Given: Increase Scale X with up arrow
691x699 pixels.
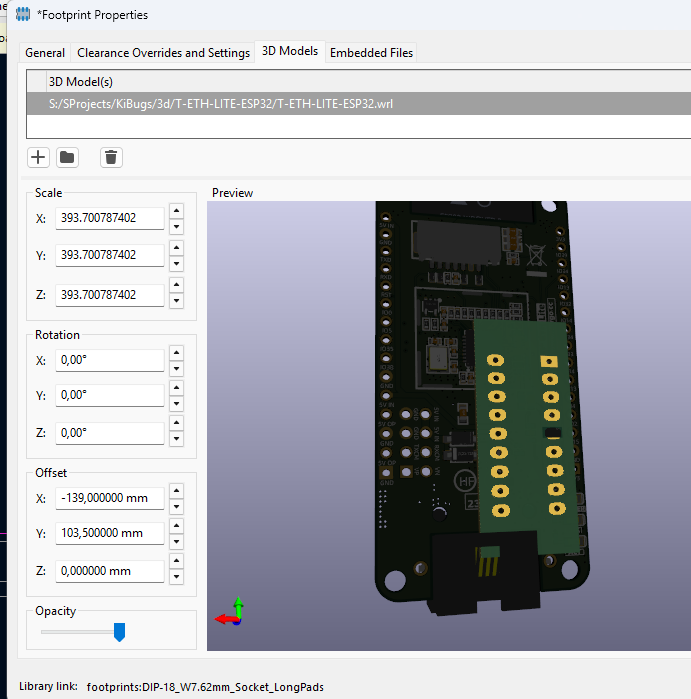Looking at the screenshot, I should pyautogui.click(x=177, y=210).
